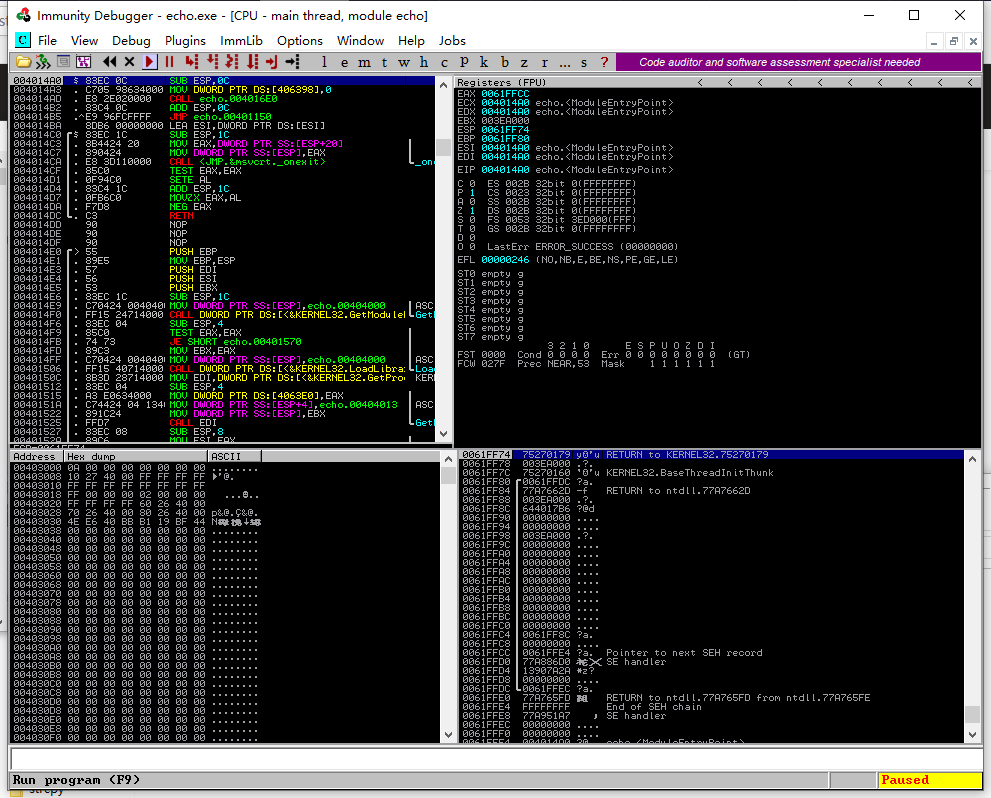This screenshot has width=991, height=798.
Task: Select the EAX register value 0061FFCC
Action: (505, 94)
